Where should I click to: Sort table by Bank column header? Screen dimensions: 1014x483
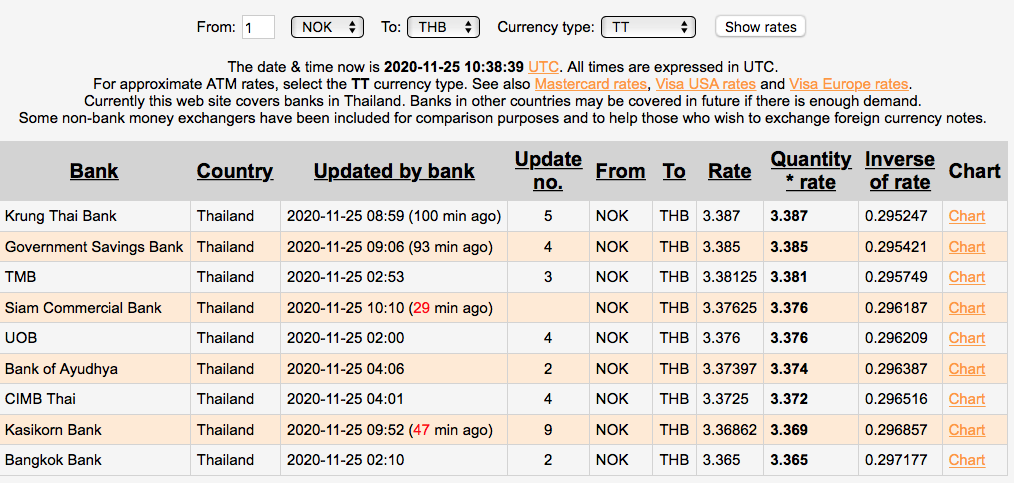(94, 171)
